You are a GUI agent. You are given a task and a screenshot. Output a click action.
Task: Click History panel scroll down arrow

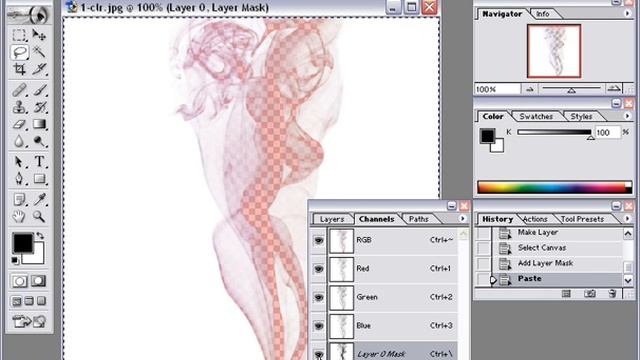(628, 280)
